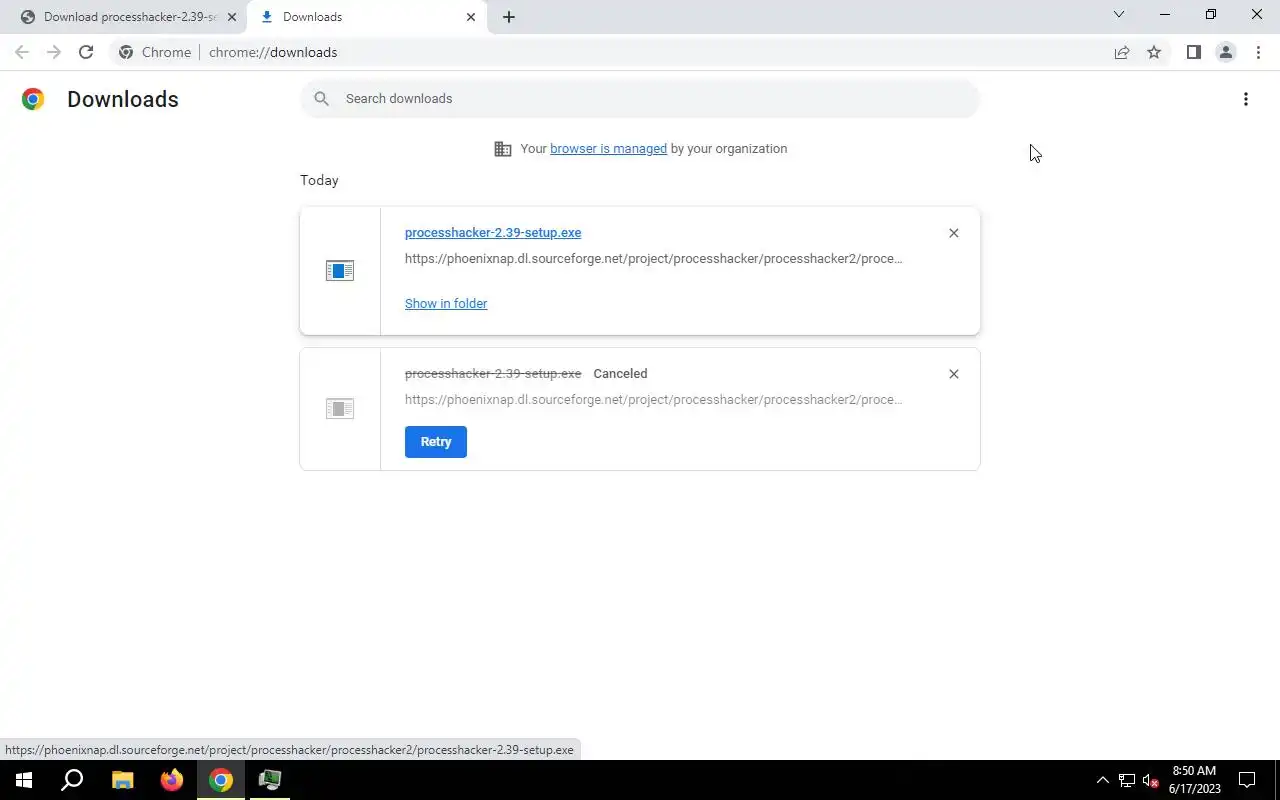
Task: Open the Chrome three-dot menu in toolbar
Action: [x=1258, y=52]
